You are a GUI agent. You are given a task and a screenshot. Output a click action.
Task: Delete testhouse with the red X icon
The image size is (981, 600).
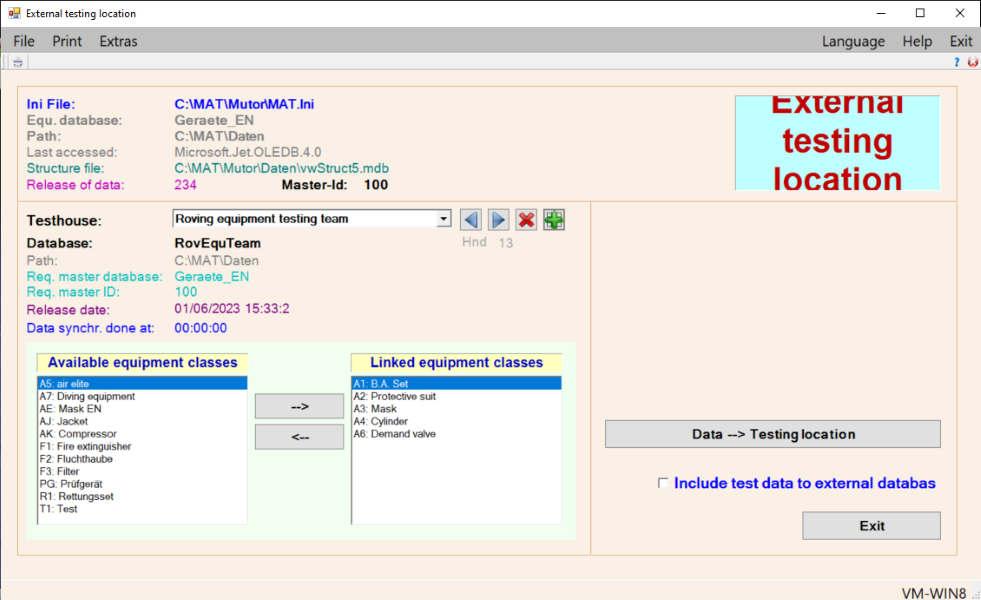(x=526, y=219)
